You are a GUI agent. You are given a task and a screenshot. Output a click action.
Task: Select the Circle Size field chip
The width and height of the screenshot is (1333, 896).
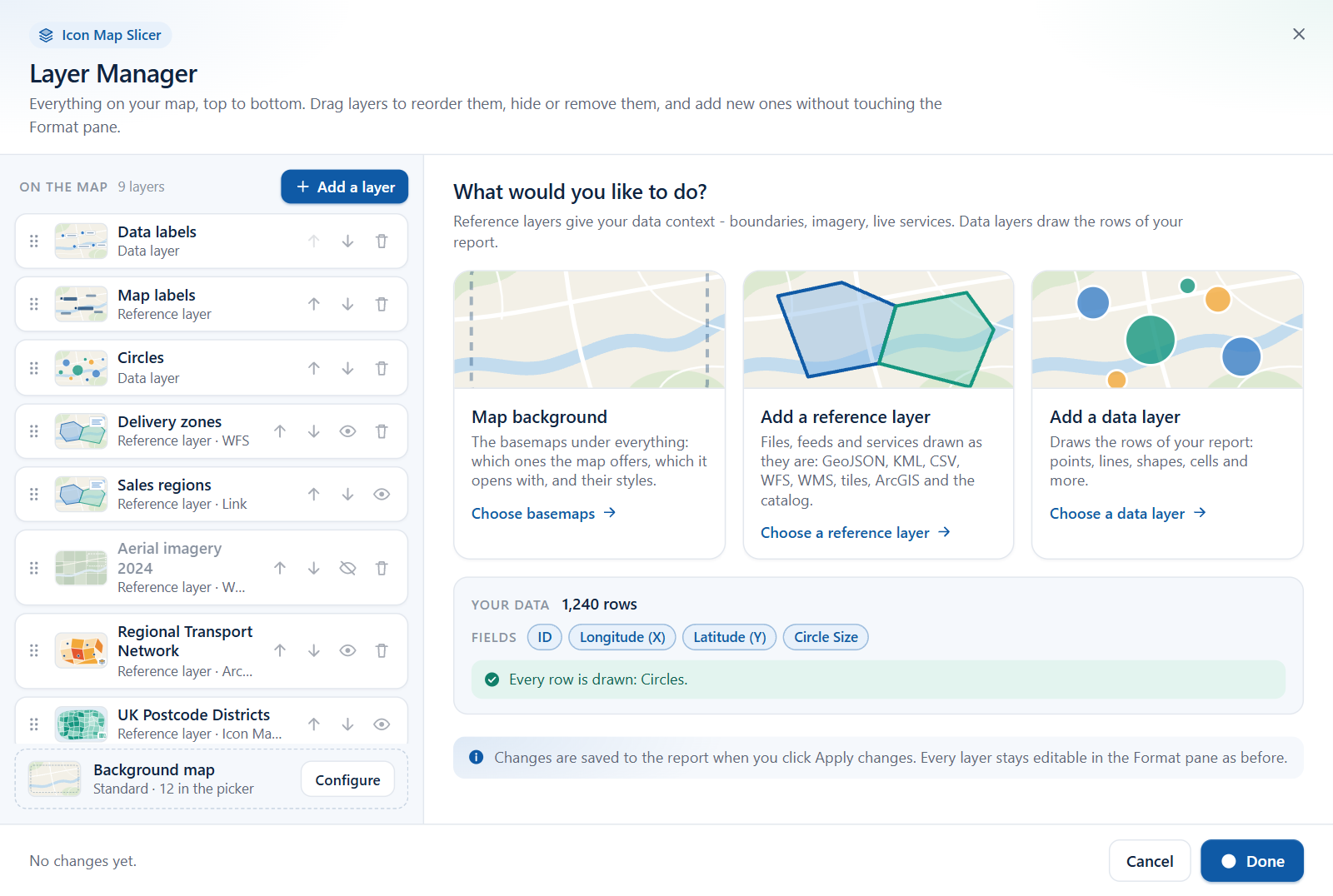(826, 638)
